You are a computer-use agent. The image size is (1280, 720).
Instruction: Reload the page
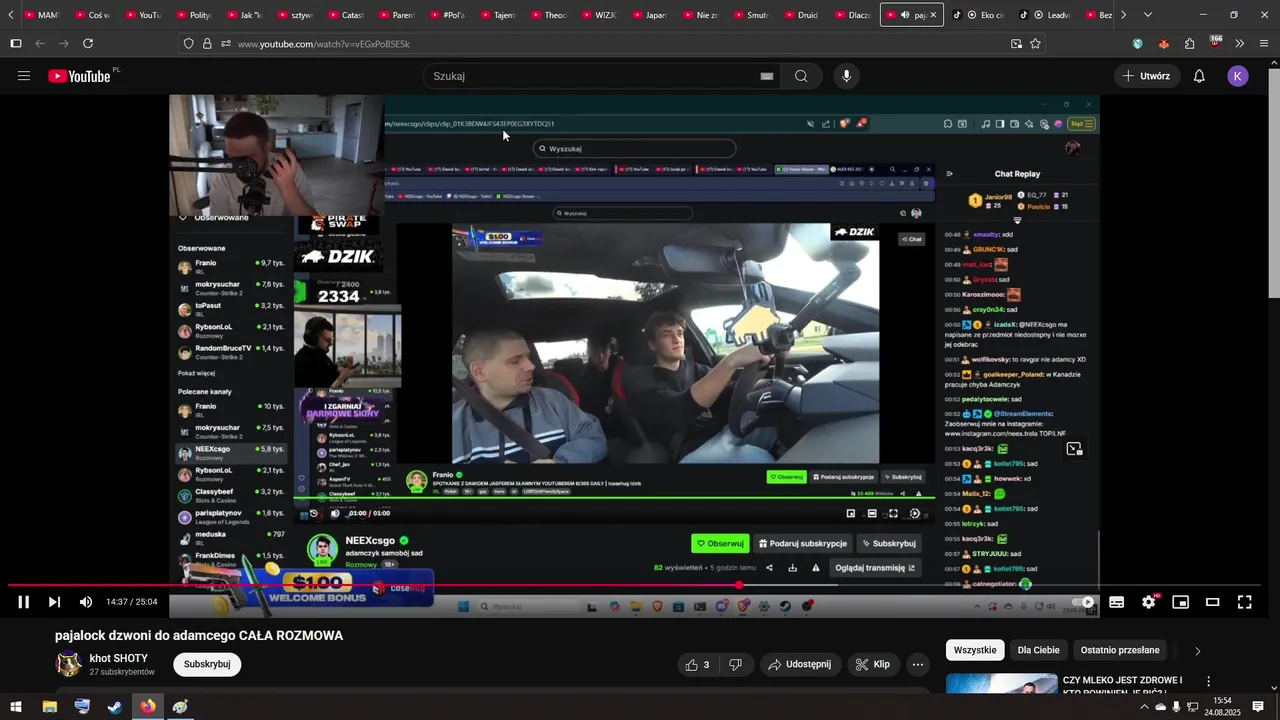click(88, 44)
